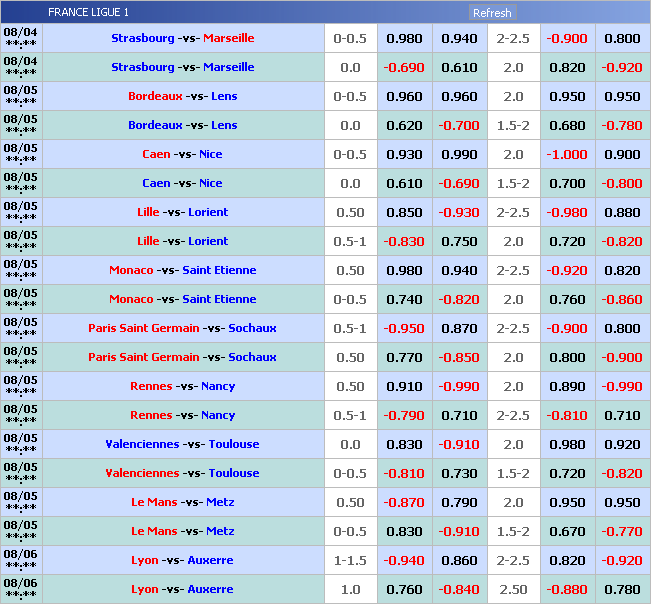The image size is (651, 604).
Task: Open the Strasbourg vs Marseille match with 0-0.5 handicap
Action: click(182, 39)
